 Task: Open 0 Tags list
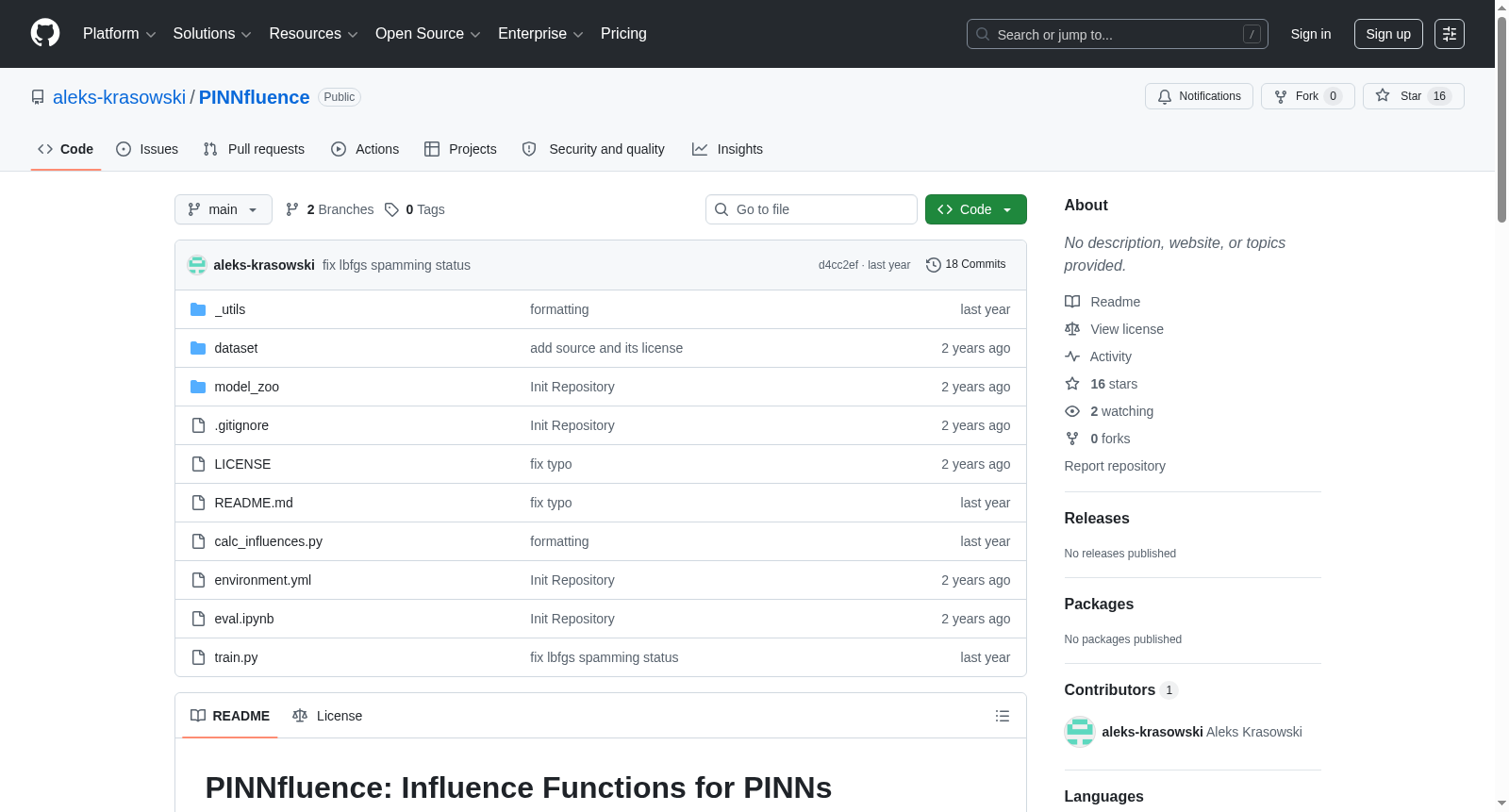pos(415,209)
